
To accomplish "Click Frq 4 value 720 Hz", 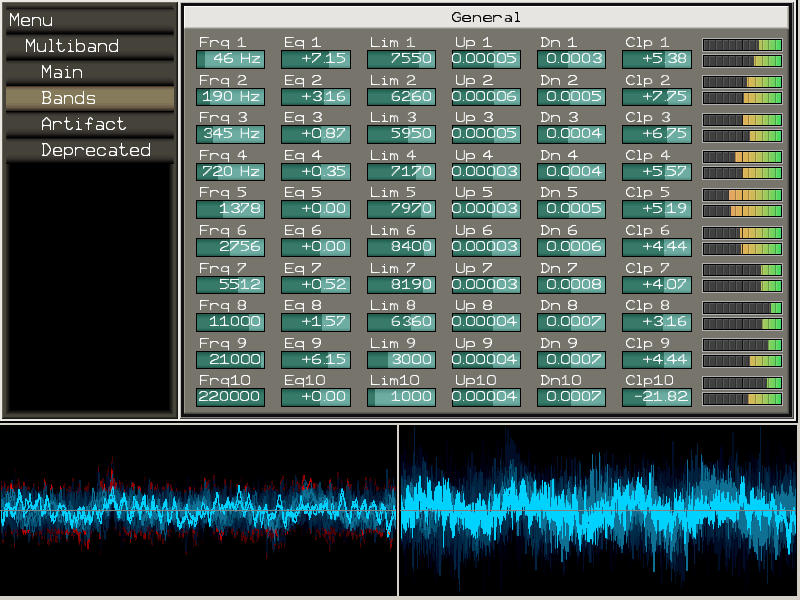I will tap(231, 171).
